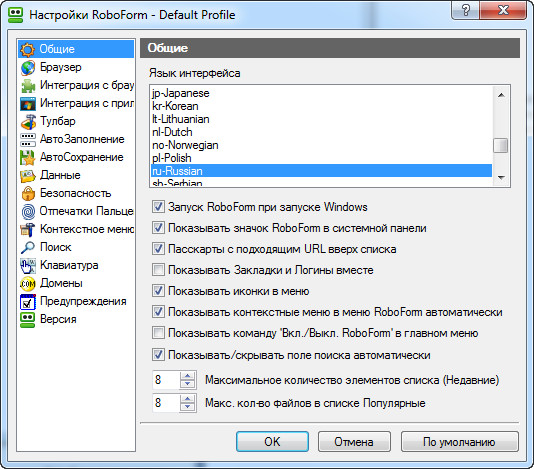Increase Недавние list max count
534x469 pixels.
pyautogui.click(x=188, y=376)
